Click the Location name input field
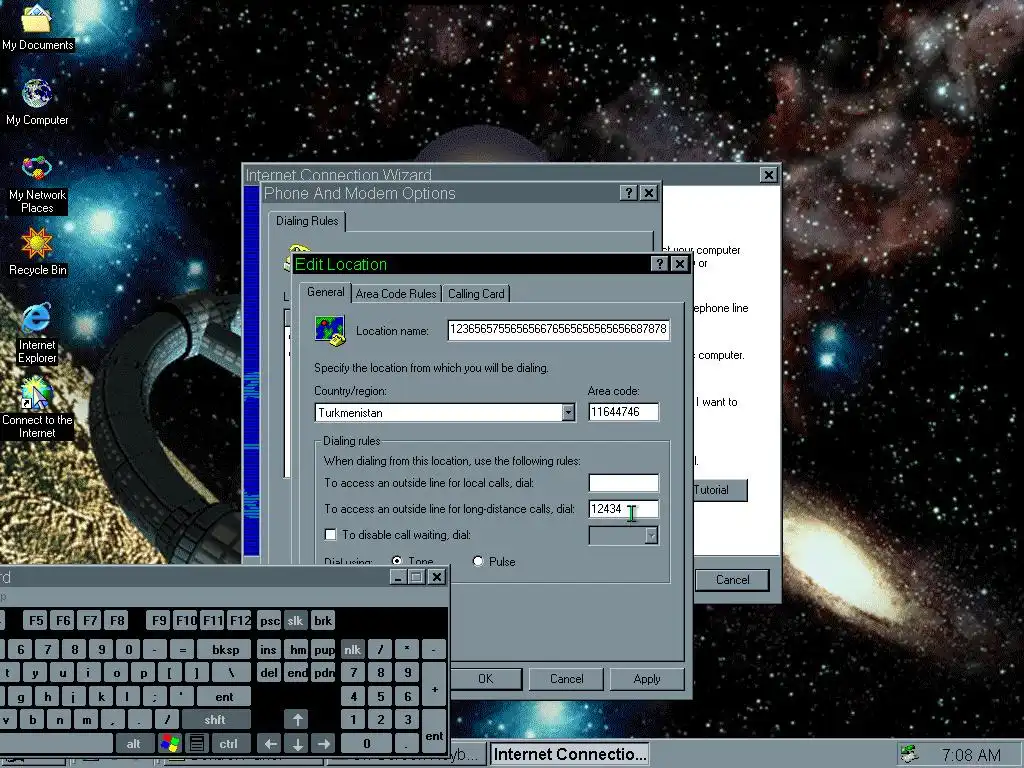Screen dimensions: 1024x768 click(558, 329)
